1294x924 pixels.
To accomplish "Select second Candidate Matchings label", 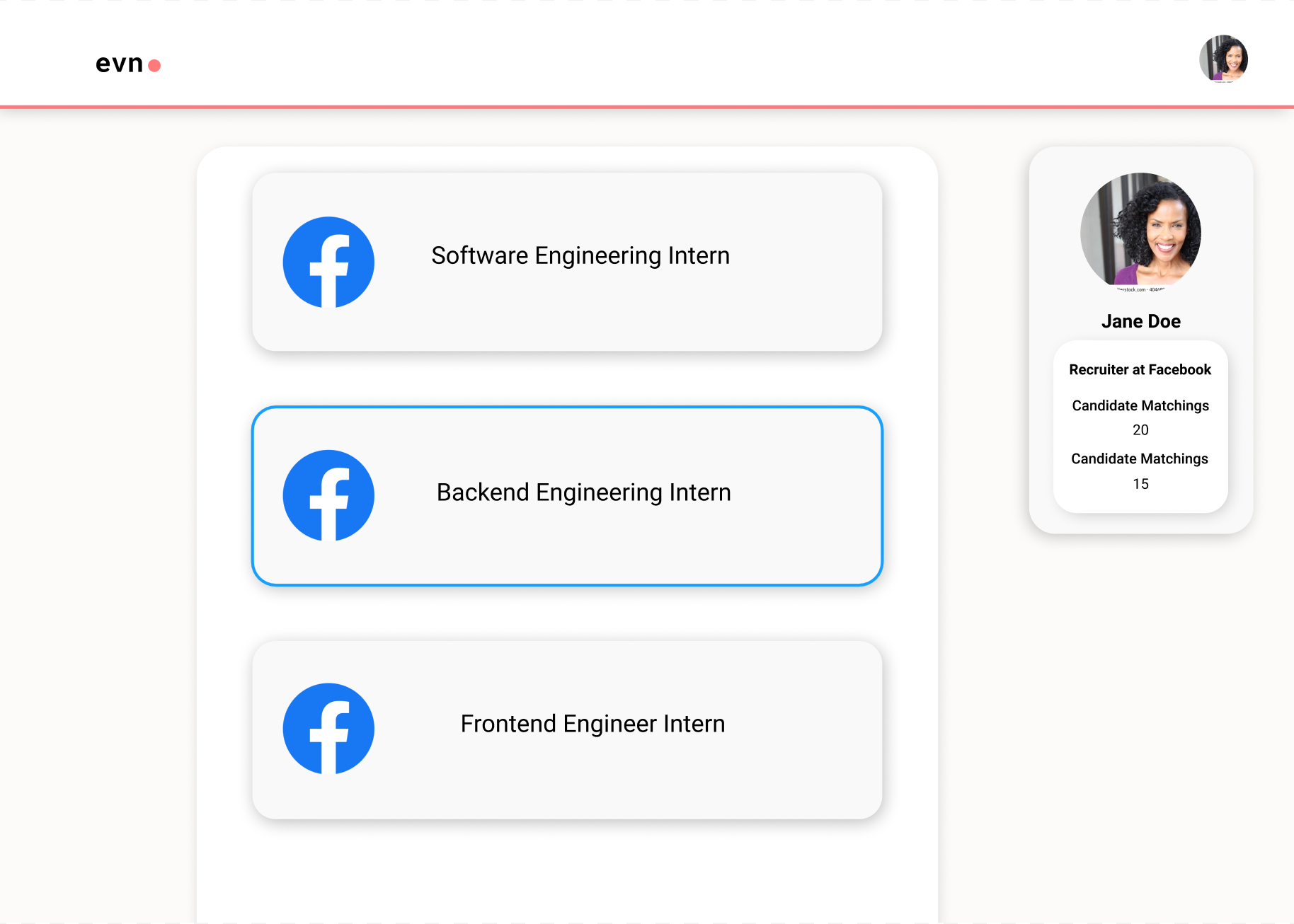I will [x=1140, y=458].
